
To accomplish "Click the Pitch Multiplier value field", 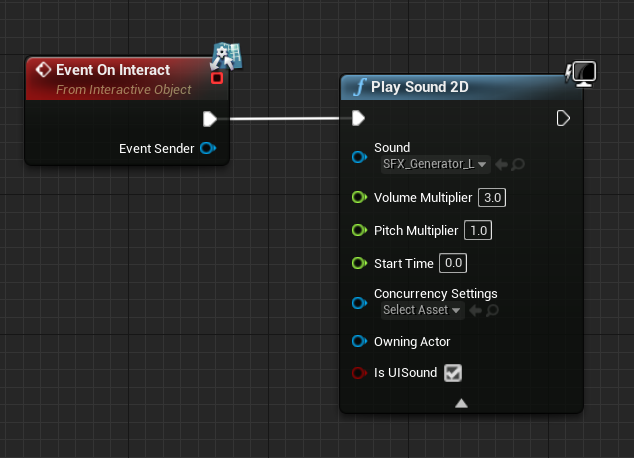I will coord(478,230).
